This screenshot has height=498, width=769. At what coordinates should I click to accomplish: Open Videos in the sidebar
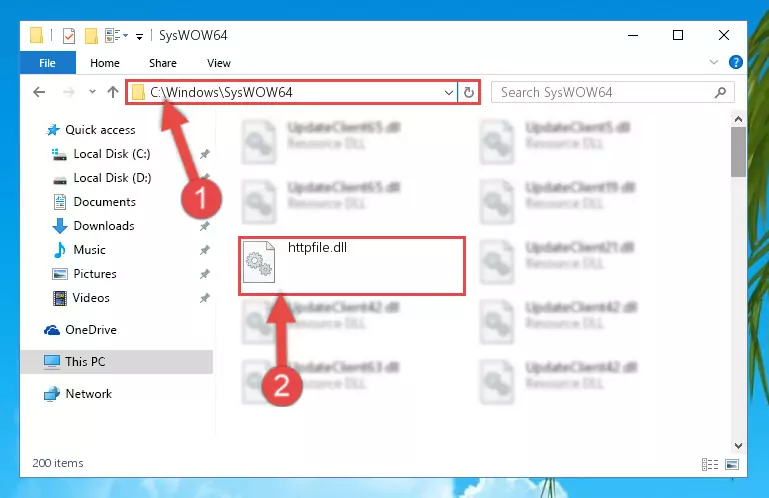pyautogui.click(x=91, y=298)
